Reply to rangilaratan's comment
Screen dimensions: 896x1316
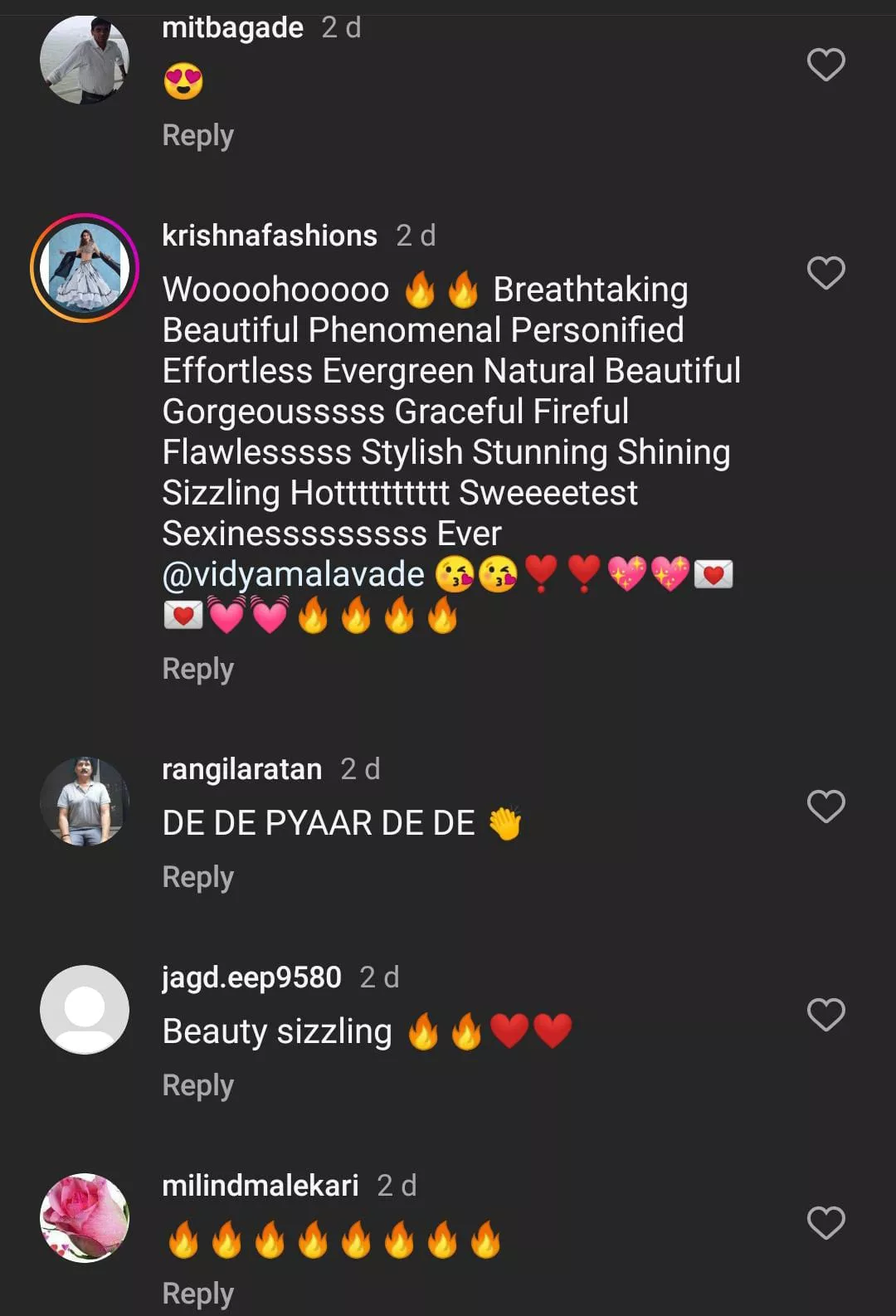197,877
